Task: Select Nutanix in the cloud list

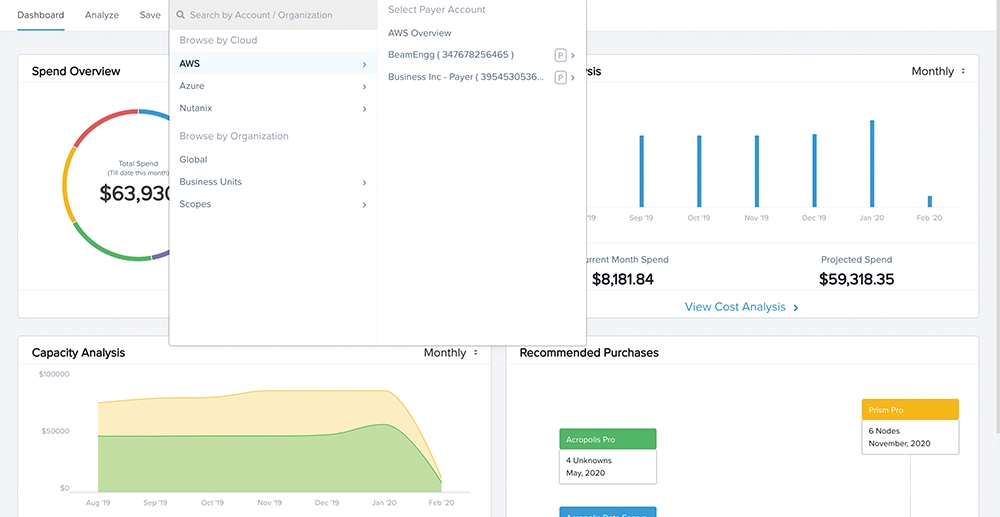Action: [x=274, y=108]
